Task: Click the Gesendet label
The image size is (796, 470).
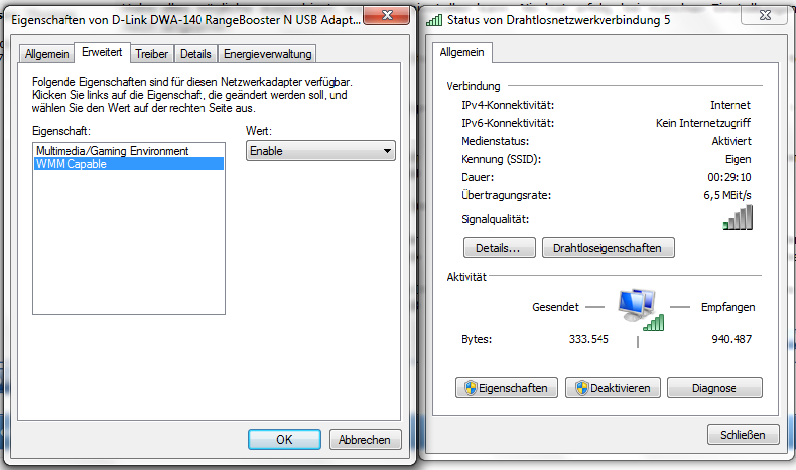Action: [x=555, y=307]
